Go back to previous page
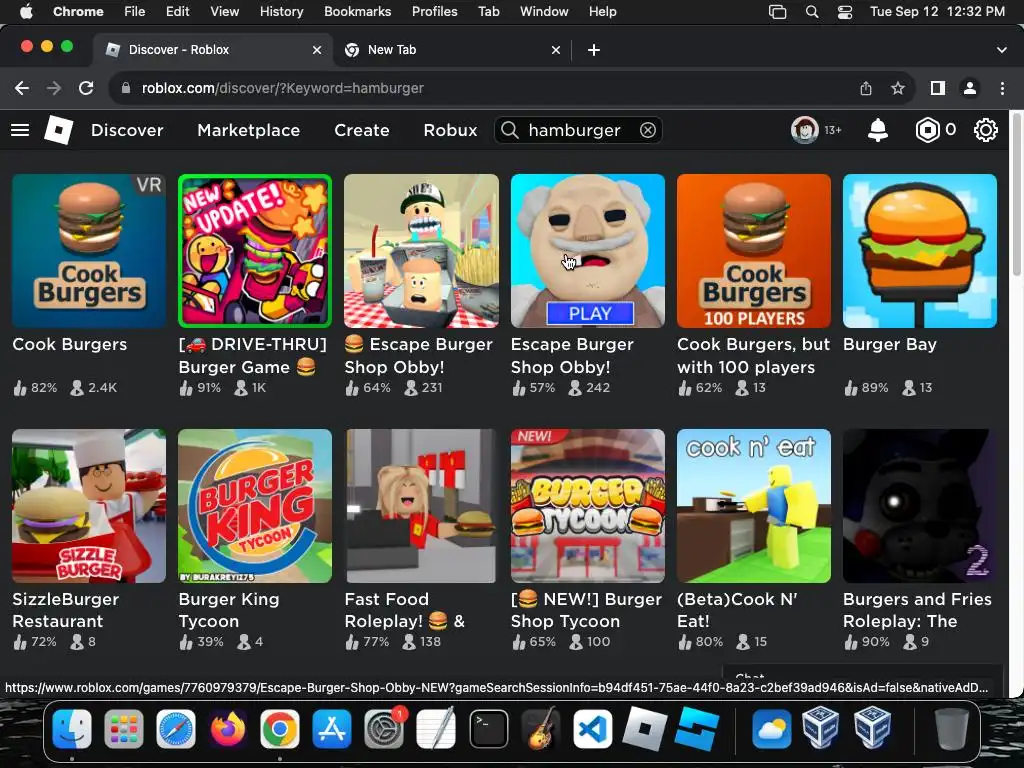The width and height of the screenshot is (1024, 768). point(22,88)
